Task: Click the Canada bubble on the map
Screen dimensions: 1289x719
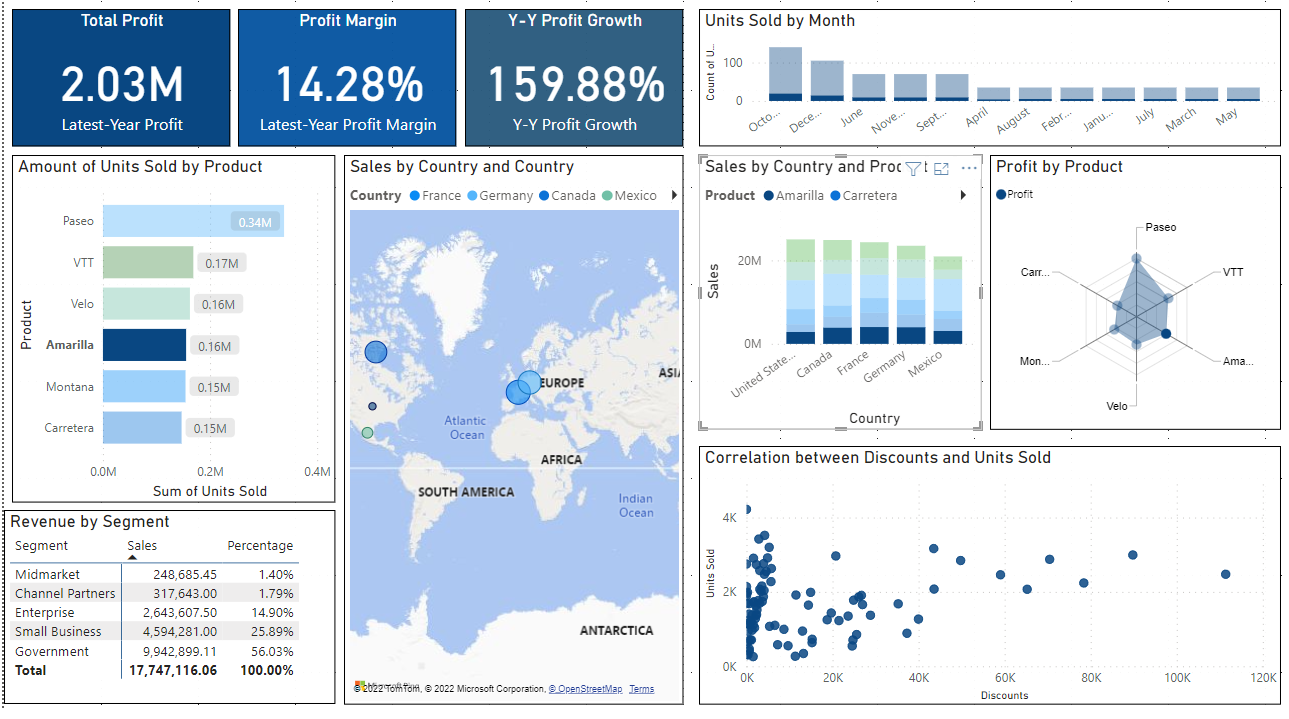Action: point(375,352)
